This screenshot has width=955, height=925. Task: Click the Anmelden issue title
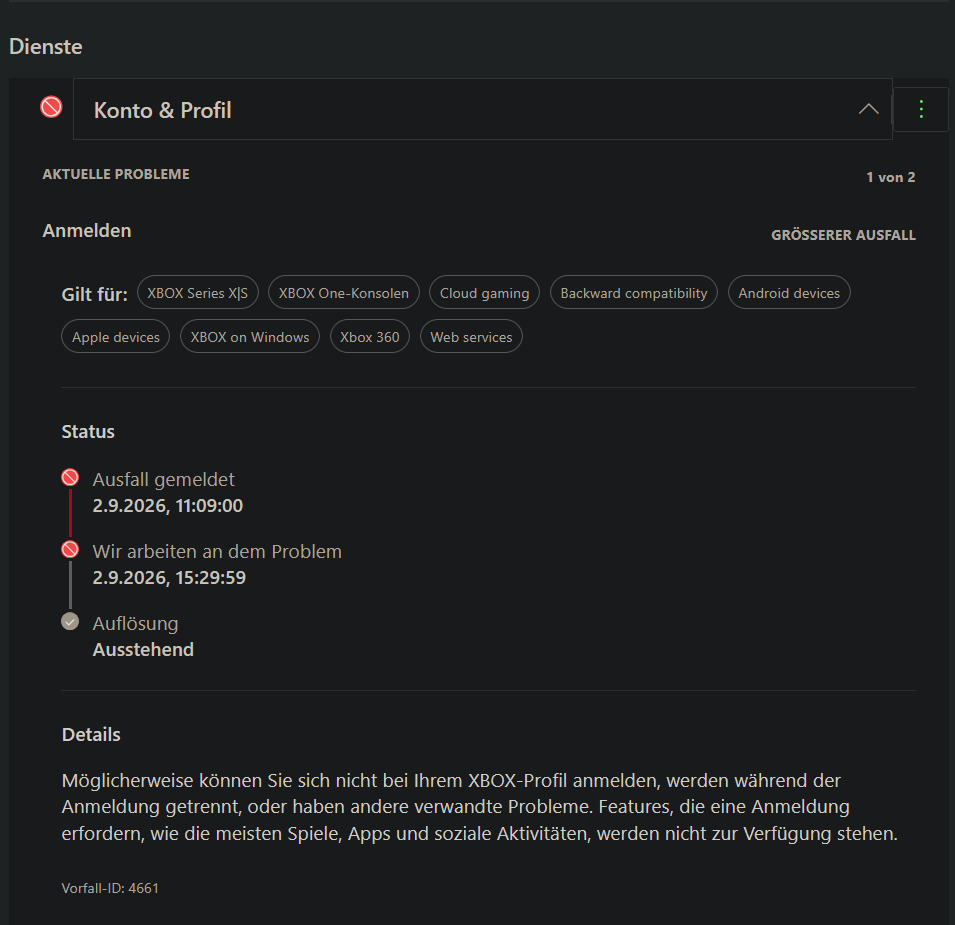[87, 231]
